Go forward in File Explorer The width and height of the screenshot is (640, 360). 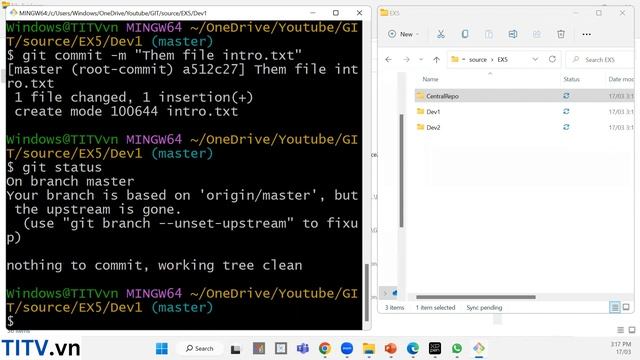pos(406,60)
